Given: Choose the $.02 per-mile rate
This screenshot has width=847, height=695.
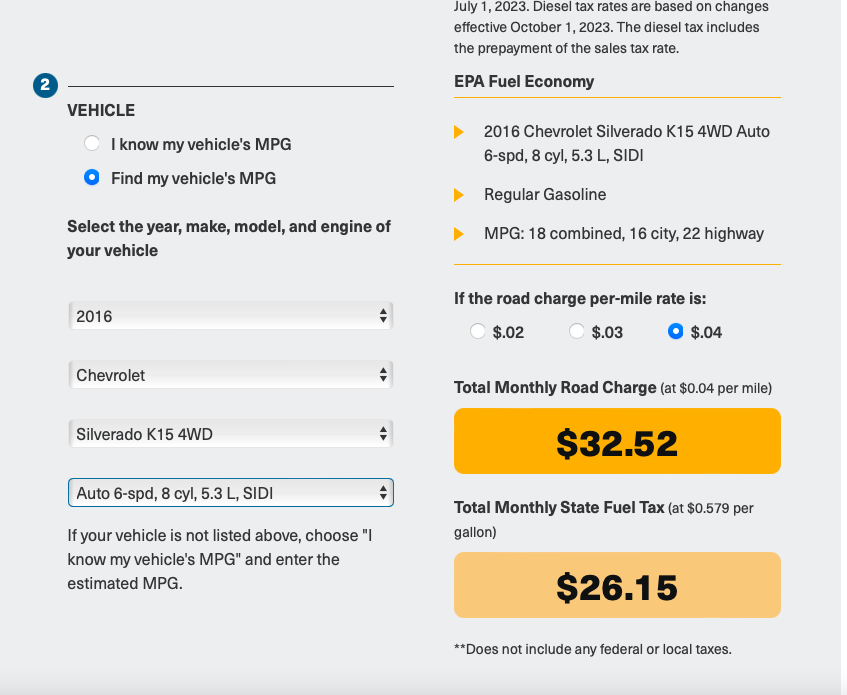Looking at the screenshot, I should pos(478,331).
